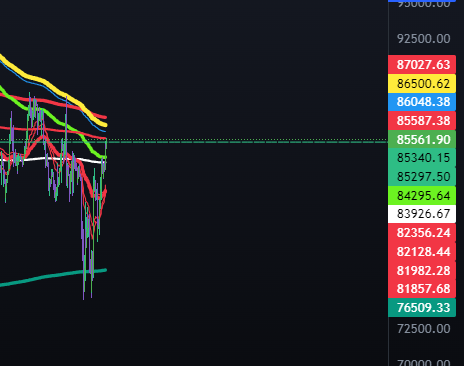Select the thick yellow moving average line
464x366 pixels.
(x=43, y=80)
